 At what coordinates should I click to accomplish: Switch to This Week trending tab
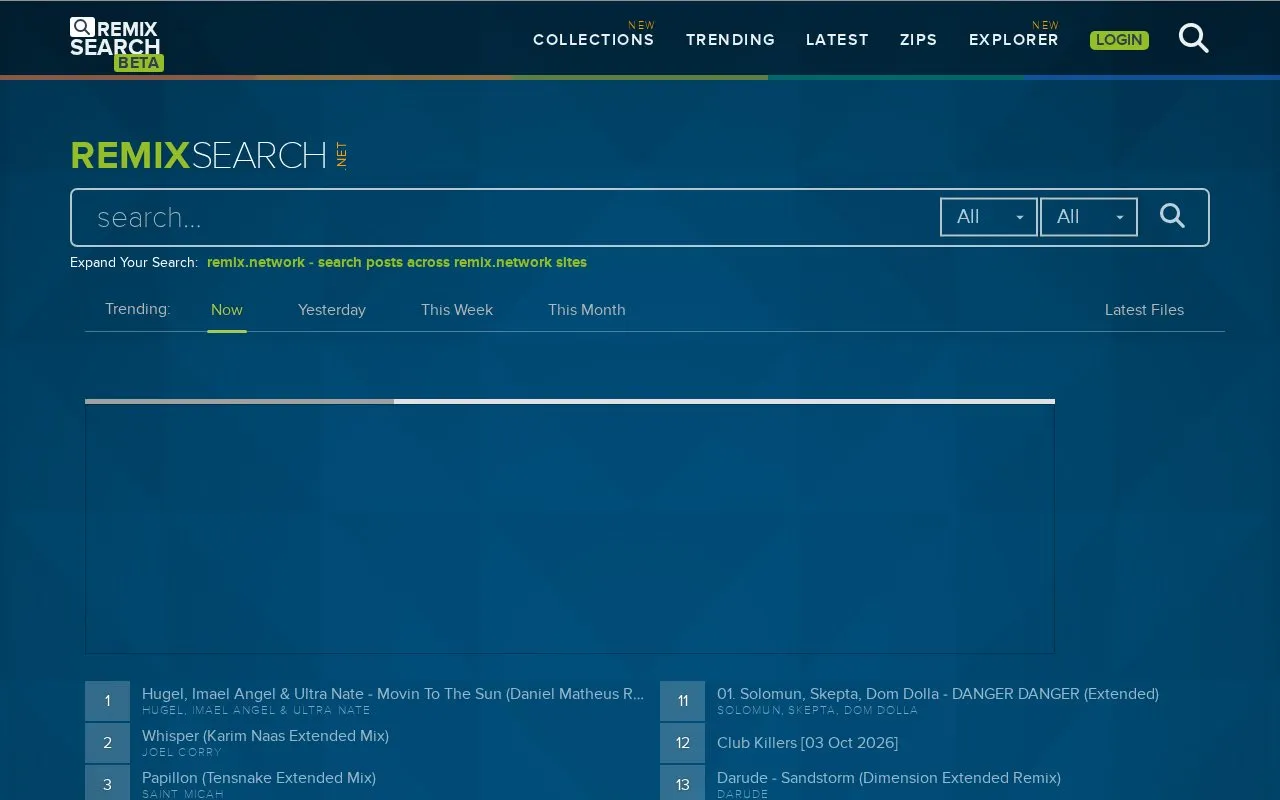457,310
